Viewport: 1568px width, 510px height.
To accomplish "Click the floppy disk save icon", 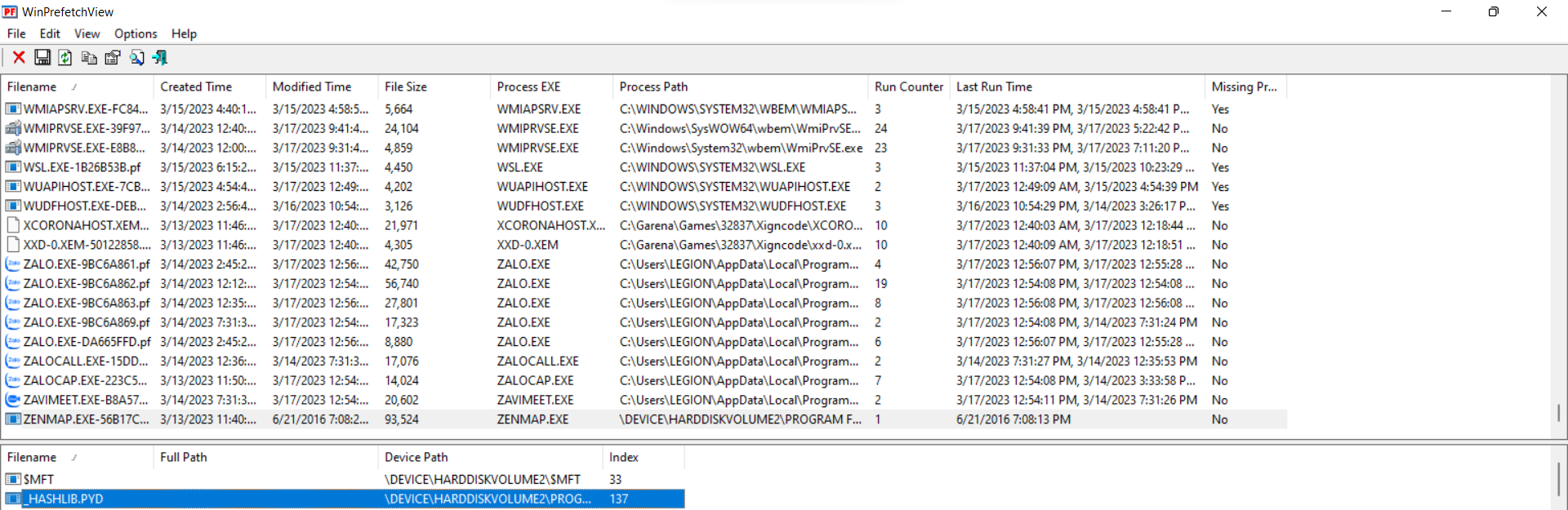I will tap(42, 57).
